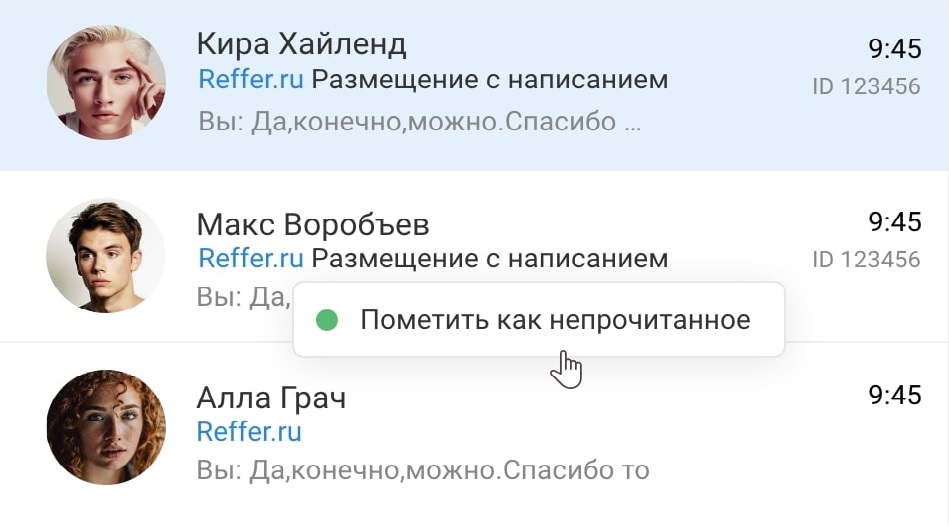The width and height of the screenshot is (949, 532).
Task: Open Reffer.ru link in Кира Хайленд chat
Action: pyautogui.click(x=251, y=79)
